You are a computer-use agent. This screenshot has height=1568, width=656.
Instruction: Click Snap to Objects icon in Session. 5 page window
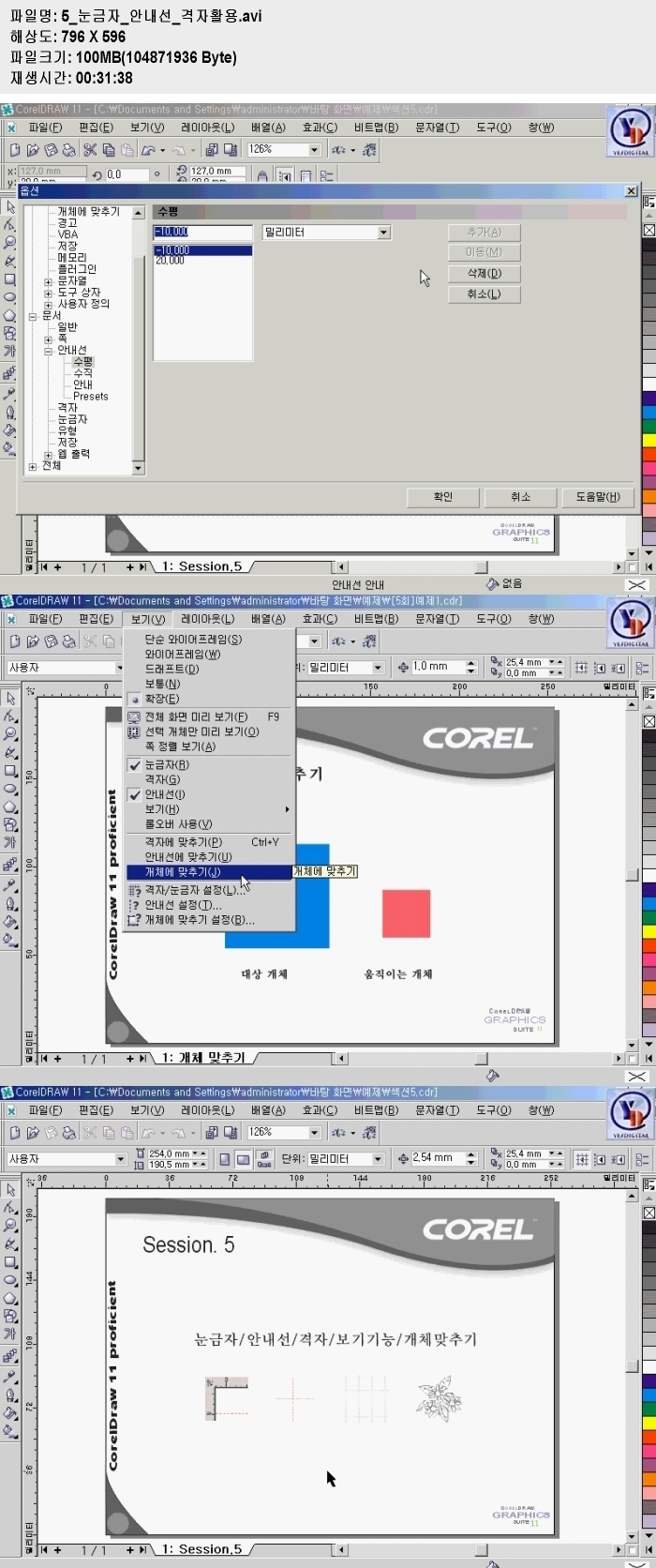tap(618, 1158)
